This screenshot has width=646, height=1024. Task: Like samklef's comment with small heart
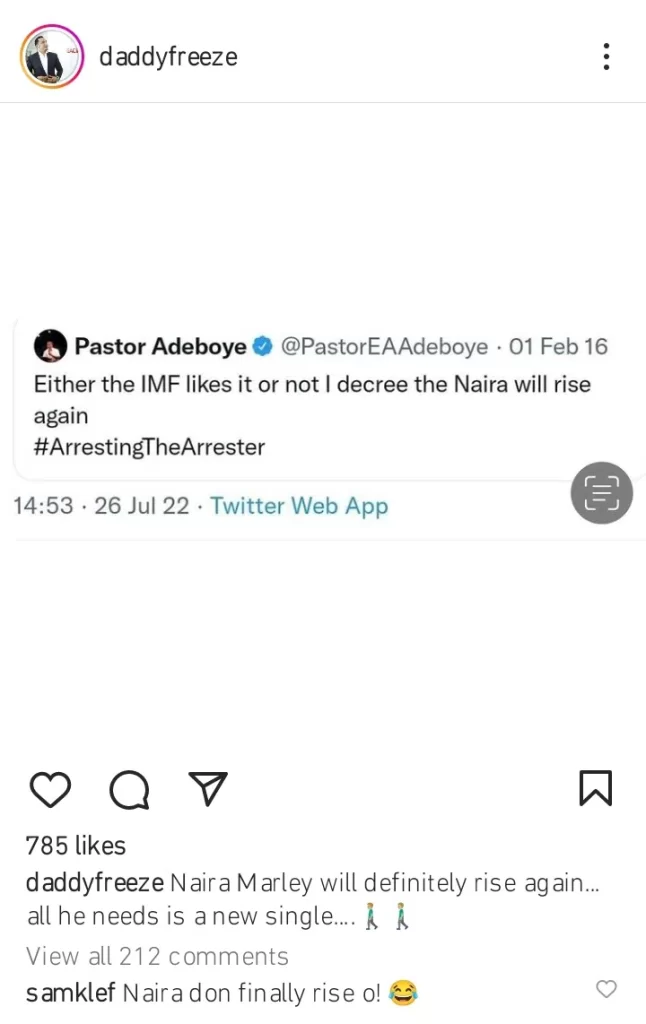606,989
